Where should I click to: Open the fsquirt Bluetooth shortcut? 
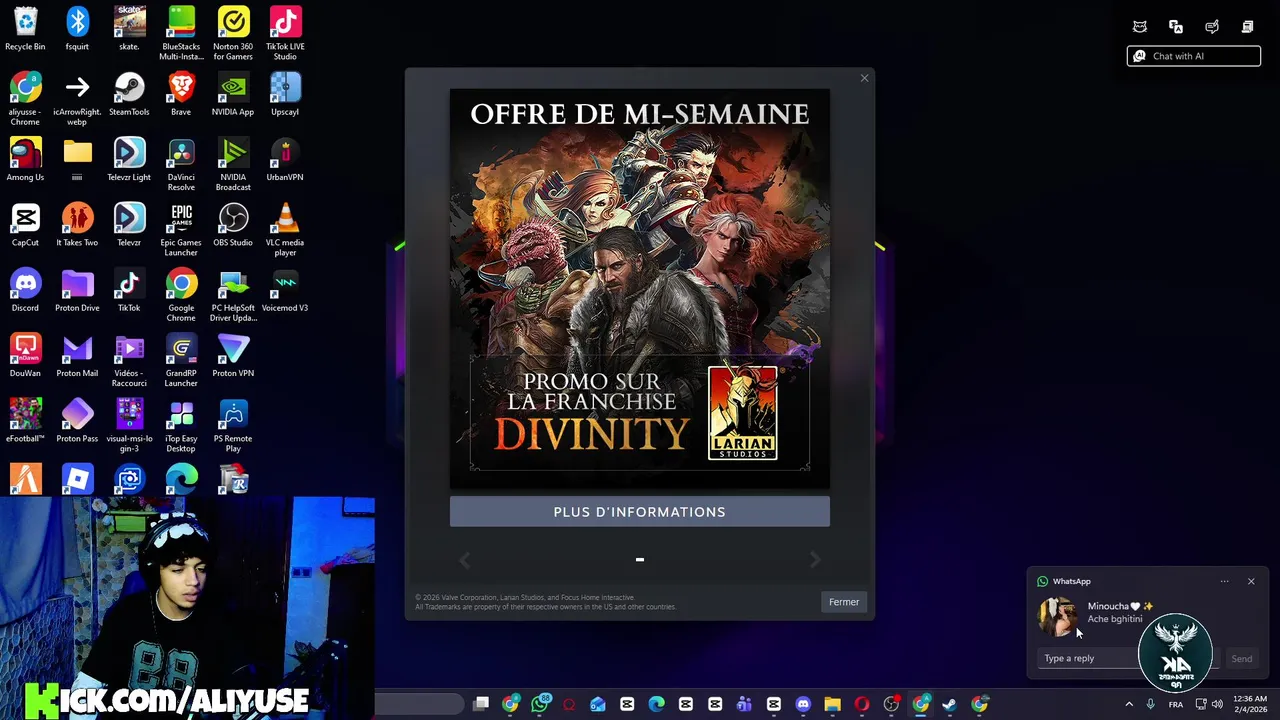77,28
